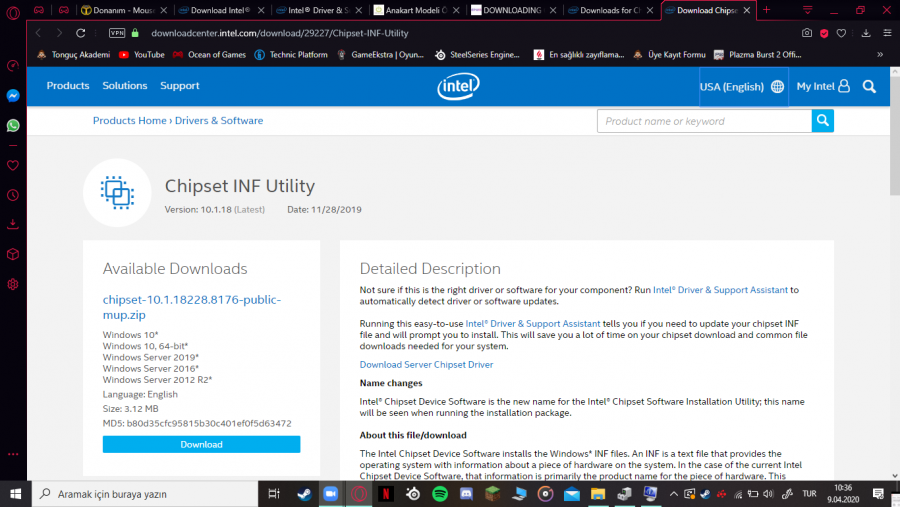Viewport: 900px width, 507px height.
Task: Open the downloads icon in address bar
Action: 866,33
